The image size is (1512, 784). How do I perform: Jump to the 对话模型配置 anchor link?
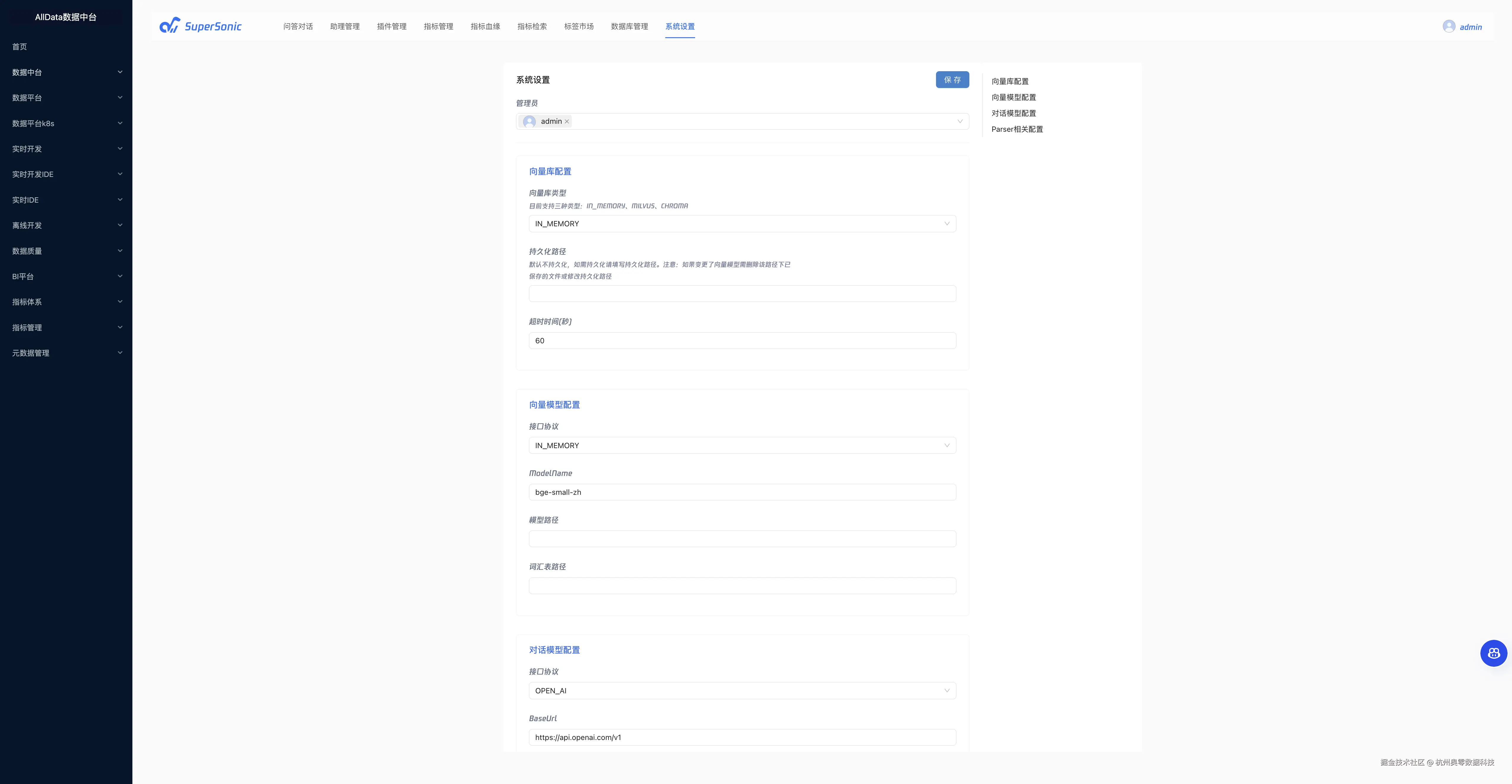point(1013,113)
